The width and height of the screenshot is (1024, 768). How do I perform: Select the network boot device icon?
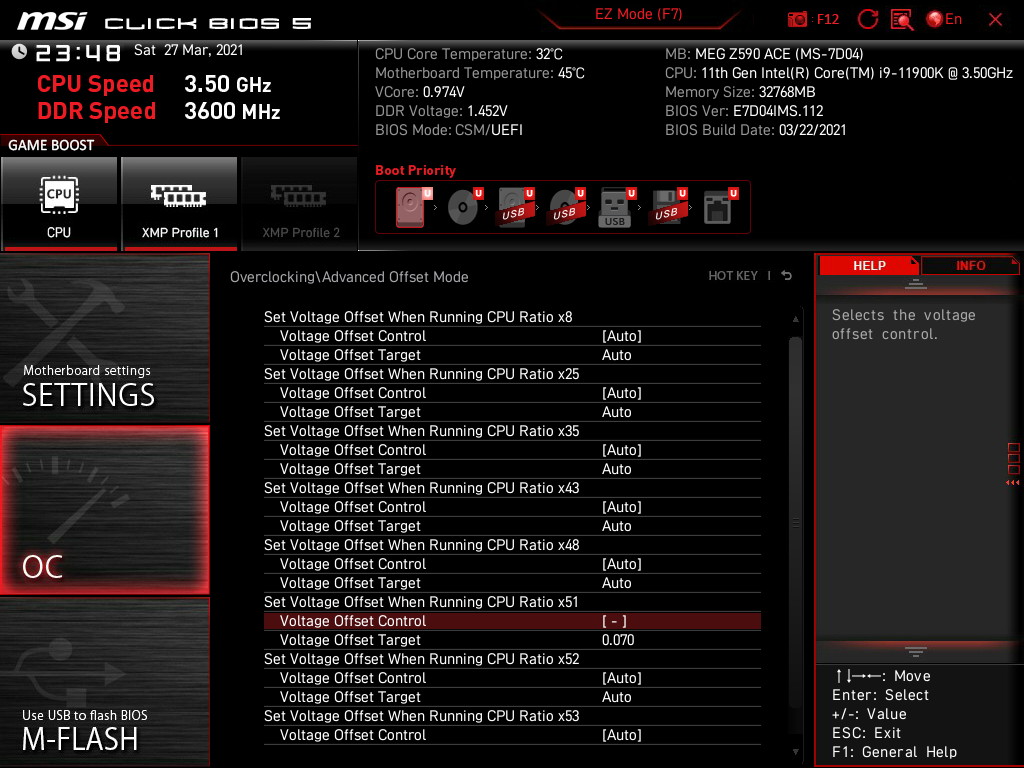[720, 208]
